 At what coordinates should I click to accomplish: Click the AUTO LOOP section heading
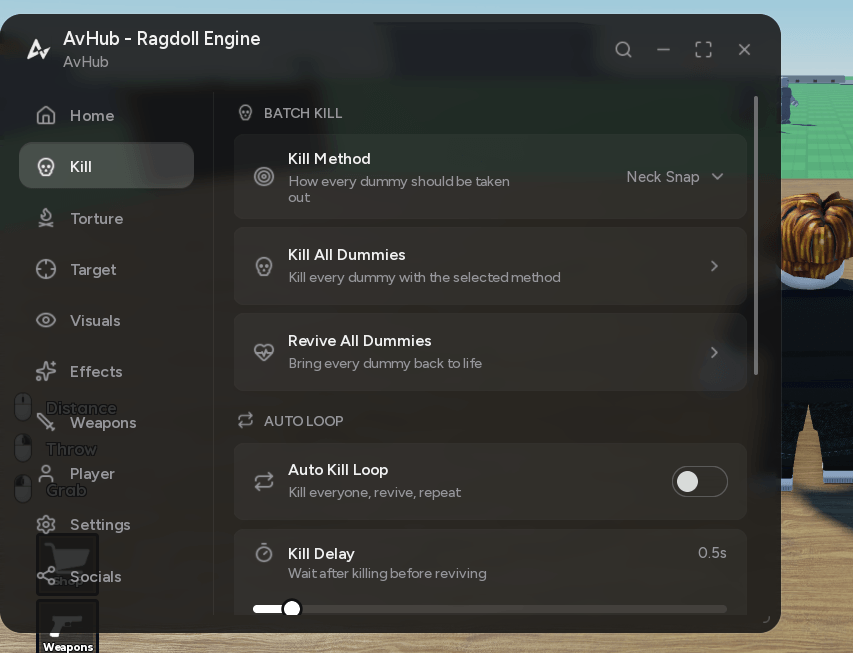point(304,421)
